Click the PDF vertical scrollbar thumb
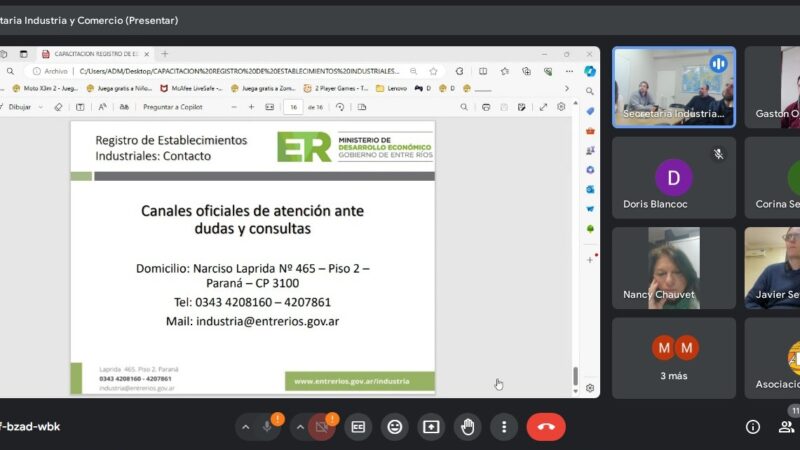Image resolution: width=800 pixels, height=450 pixels. (576, 377)
